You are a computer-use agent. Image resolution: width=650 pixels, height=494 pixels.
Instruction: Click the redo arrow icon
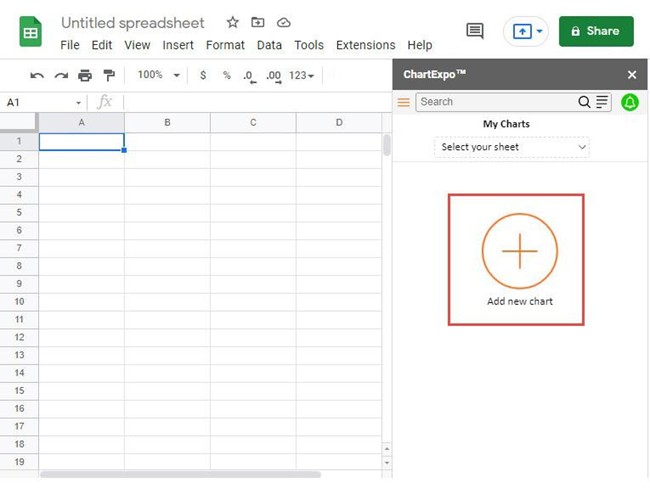(x=61, y=76)
